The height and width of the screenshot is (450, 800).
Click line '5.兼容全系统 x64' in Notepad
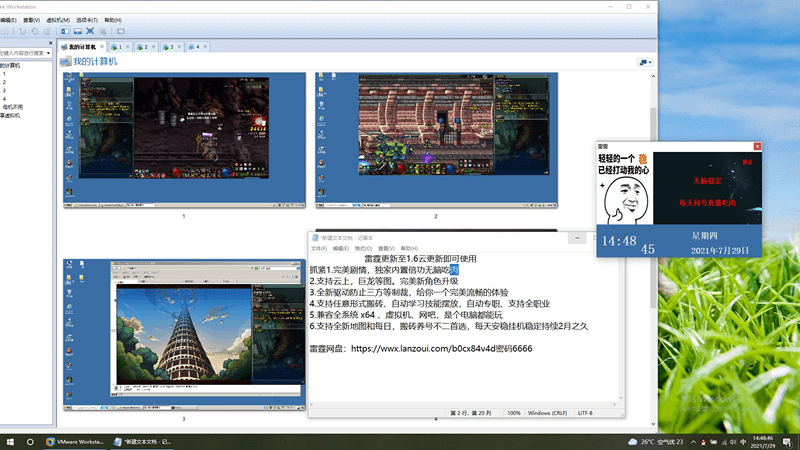[x=406, y=315]
